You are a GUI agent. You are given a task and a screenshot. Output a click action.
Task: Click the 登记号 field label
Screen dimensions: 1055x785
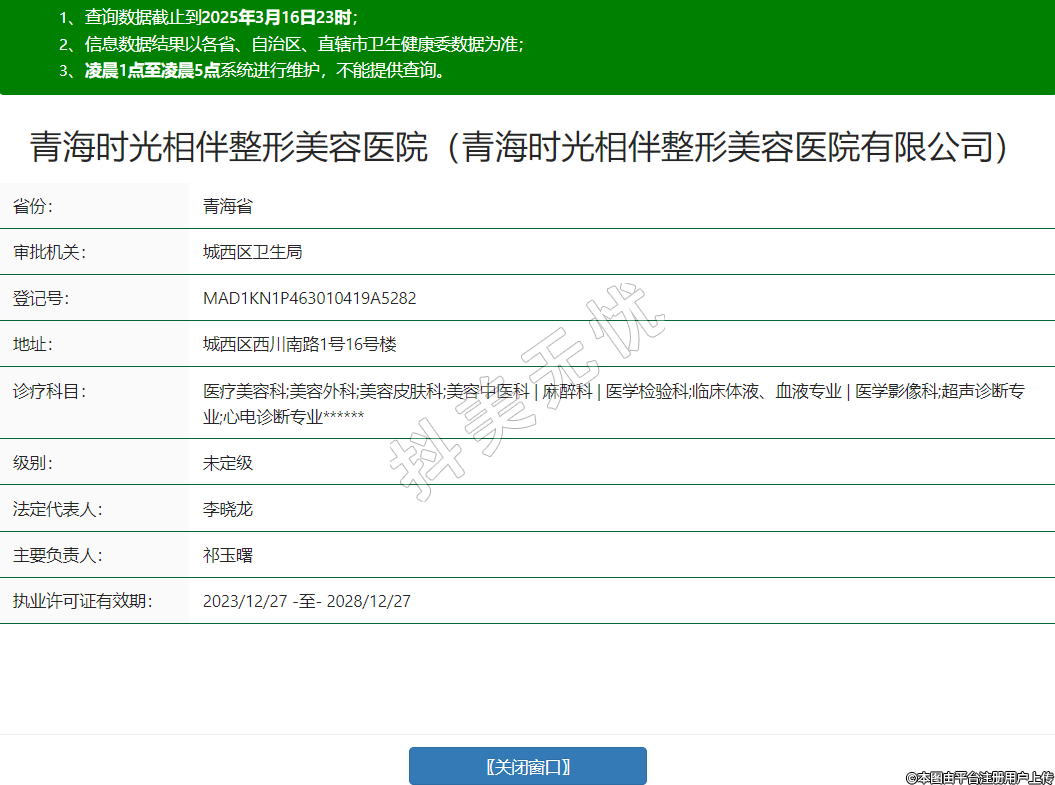coord(41,298)
